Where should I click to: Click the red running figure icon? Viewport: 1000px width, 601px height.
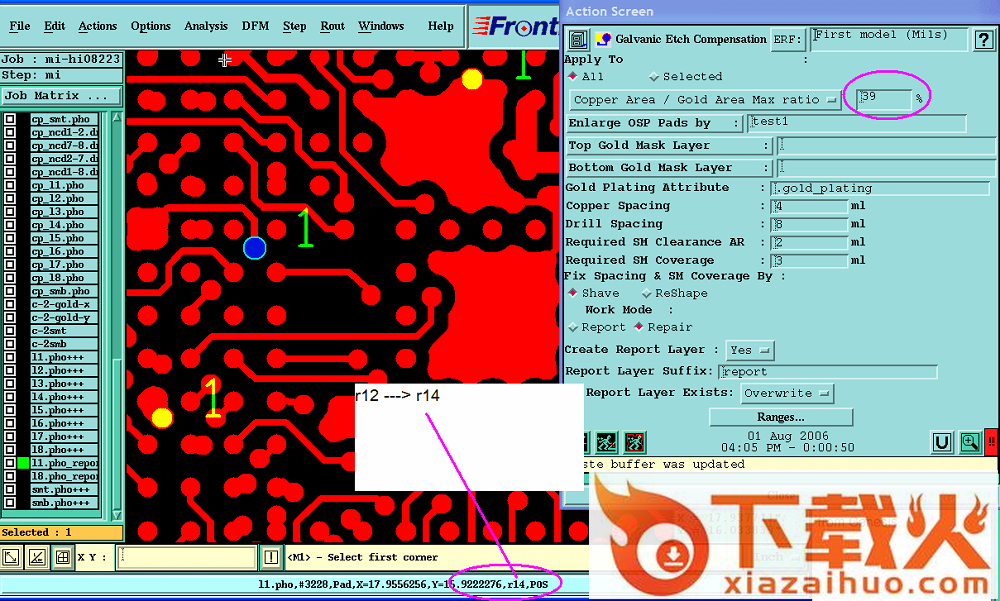(x=633, y=442)
